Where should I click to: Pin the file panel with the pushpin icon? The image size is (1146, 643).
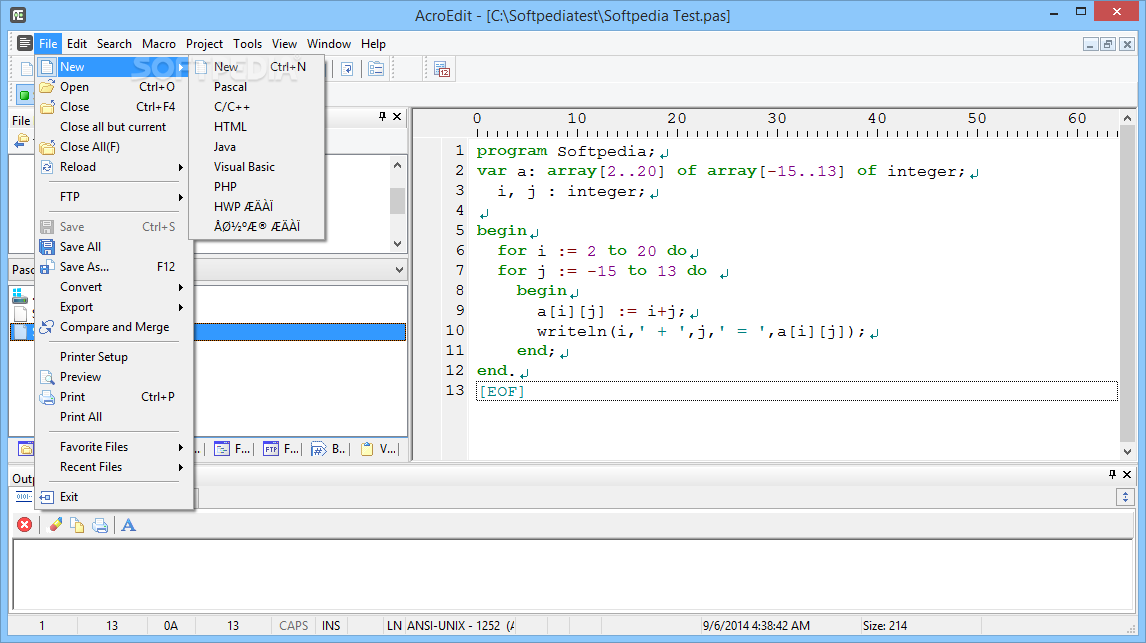coord(382,116)
